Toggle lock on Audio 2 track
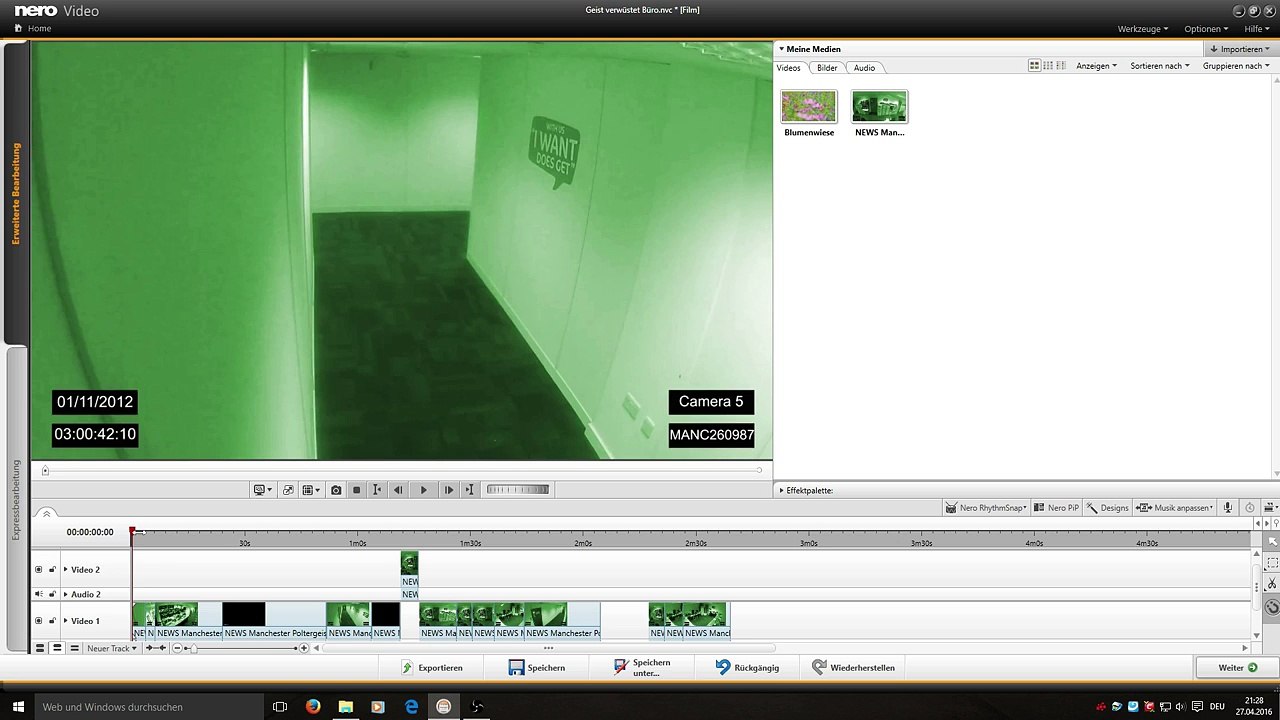This screenshot has width=1280, height=720. [x=52, y=594]
